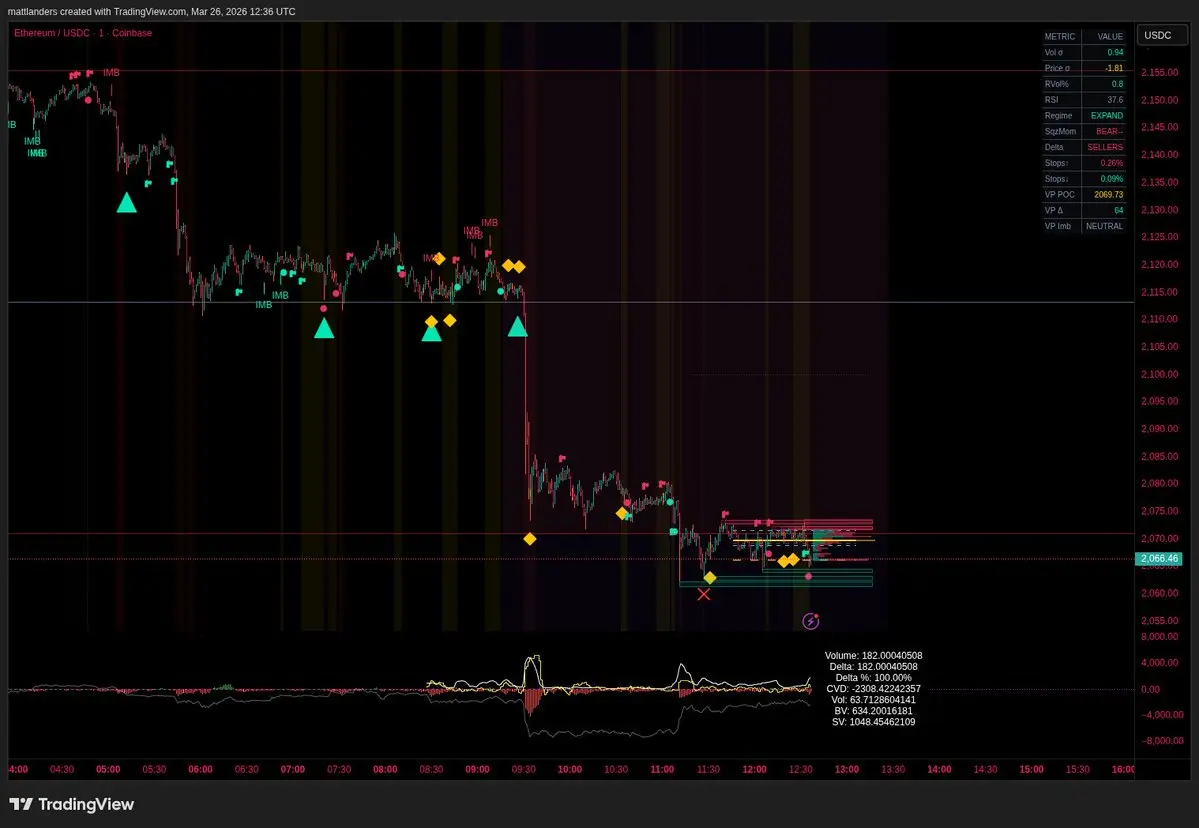This screenshot has height=828, width=1199.
Task: Click the VP Δ value 64
Action: 1119,210
